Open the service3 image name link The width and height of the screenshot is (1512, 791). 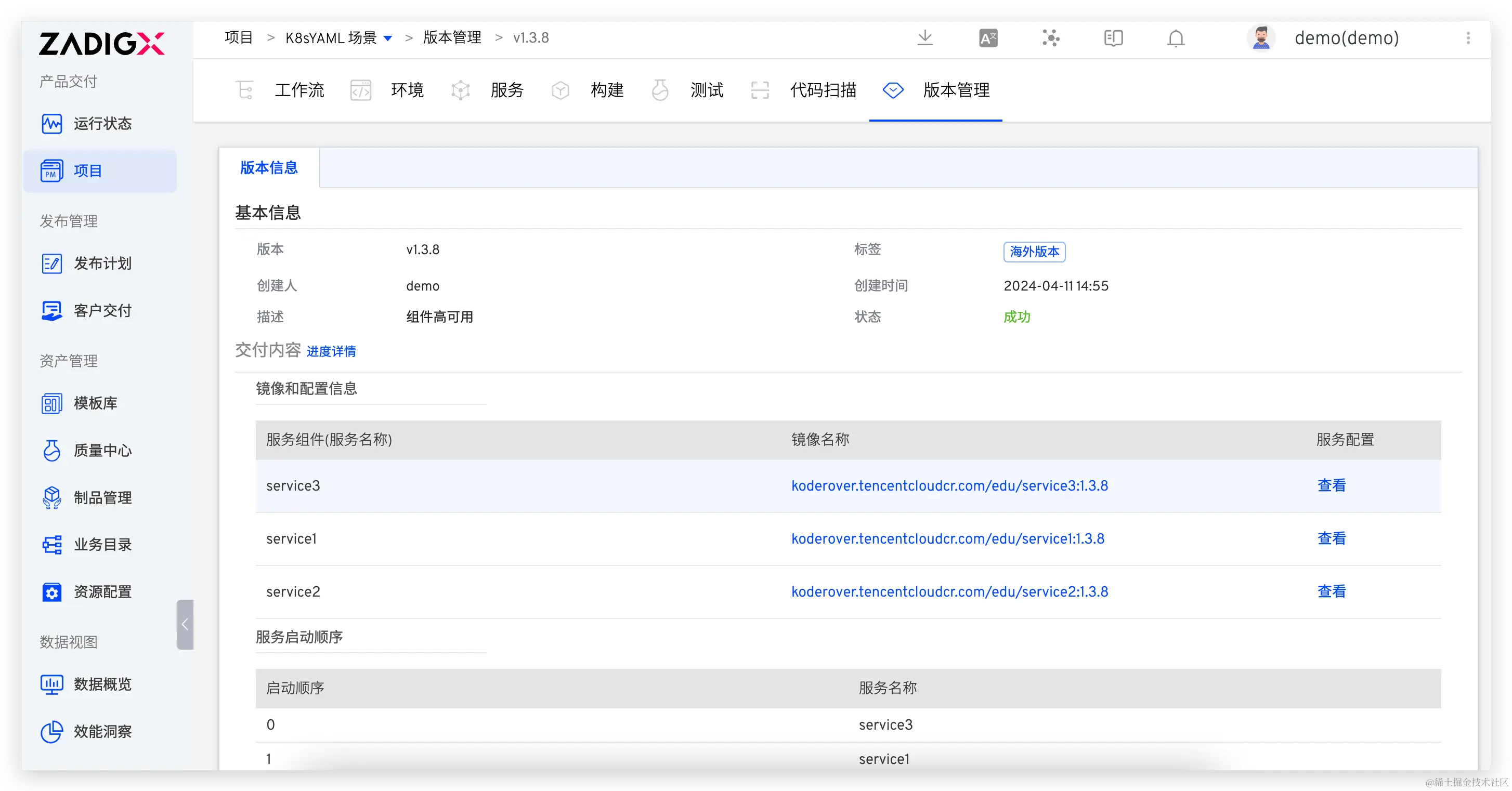[949, 486]
